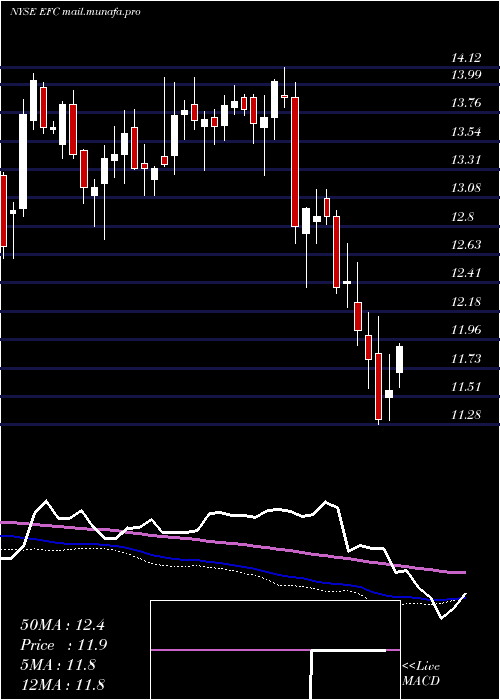Click the 11.28 price axis label
This screenshot has height=700, width=500.
(x=467, y=415)
